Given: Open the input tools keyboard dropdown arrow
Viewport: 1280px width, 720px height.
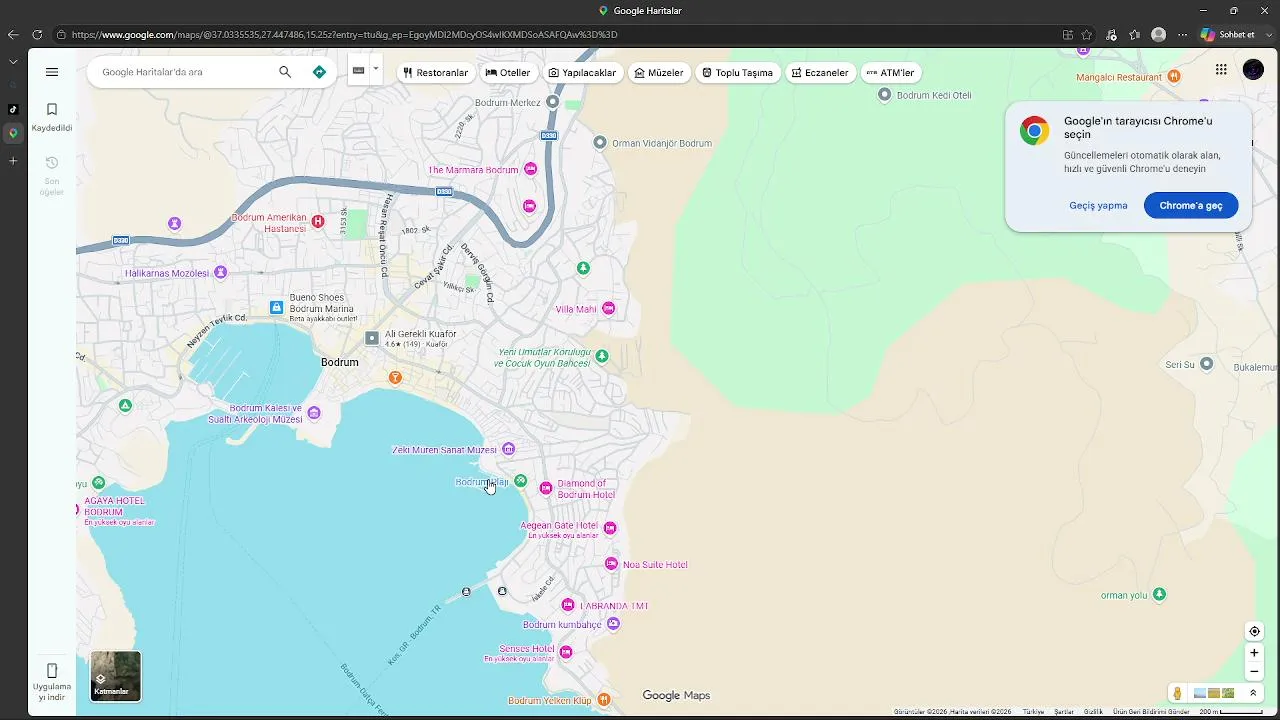Looking at the screenshot, I should (x=376, y=69).
